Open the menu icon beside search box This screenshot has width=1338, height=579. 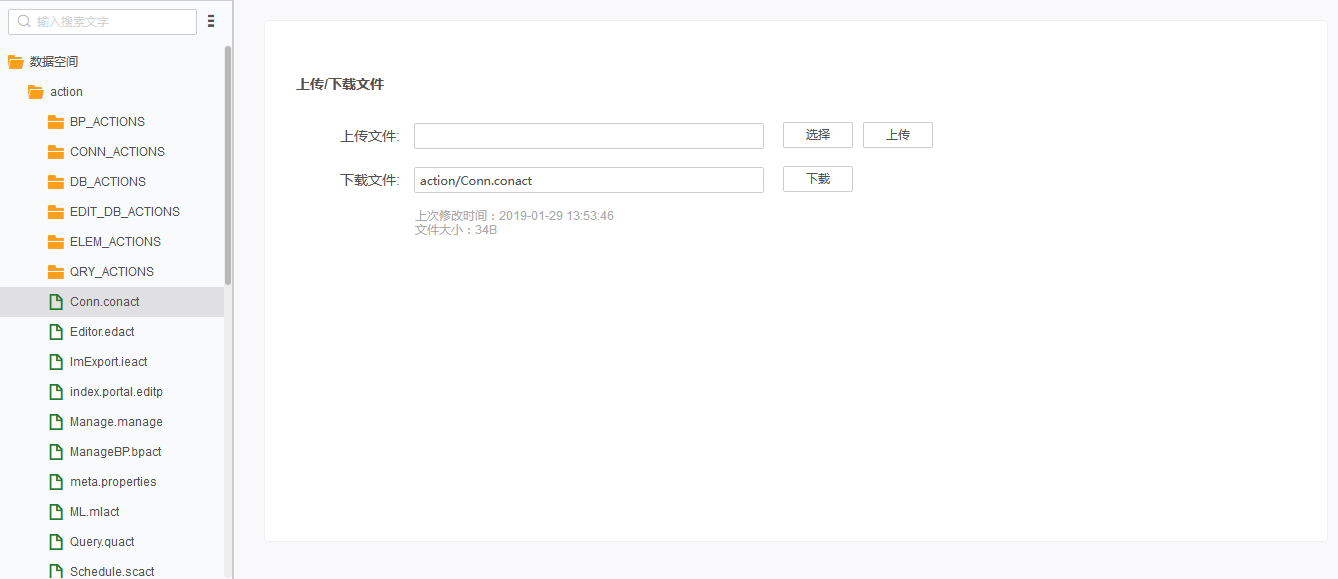(x=211, y=21)
